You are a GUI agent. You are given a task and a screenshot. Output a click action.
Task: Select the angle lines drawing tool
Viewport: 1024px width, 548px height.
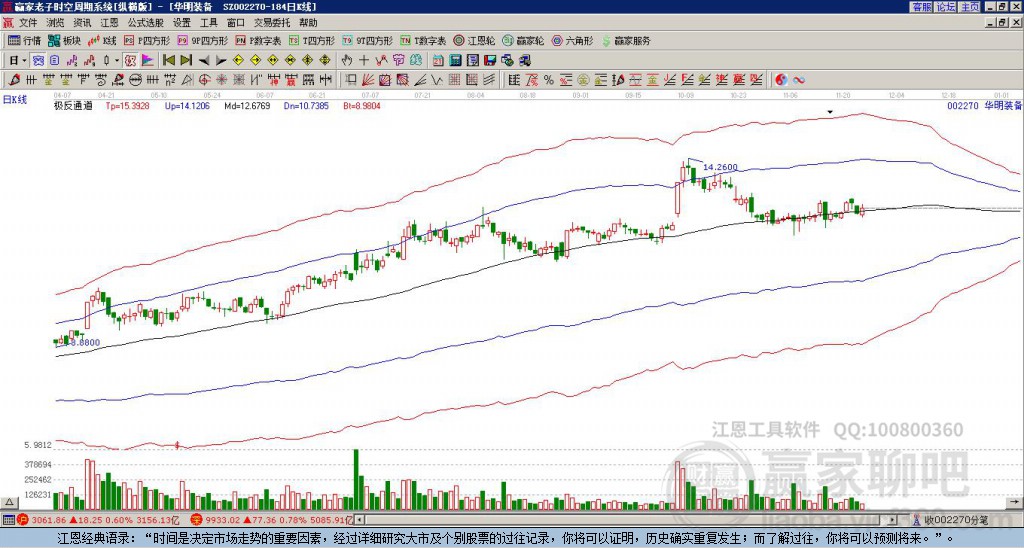(421, 80)
